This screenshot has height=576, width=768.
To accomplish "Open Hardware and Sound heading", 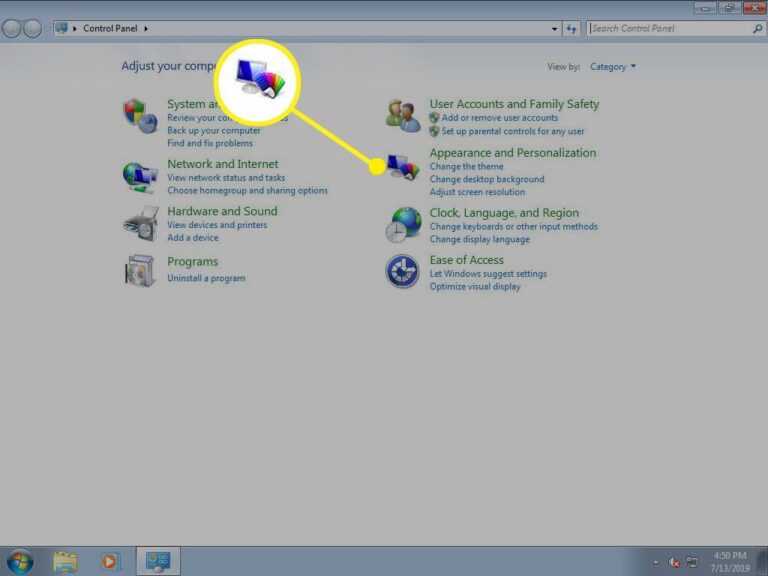I will point(222,211).
